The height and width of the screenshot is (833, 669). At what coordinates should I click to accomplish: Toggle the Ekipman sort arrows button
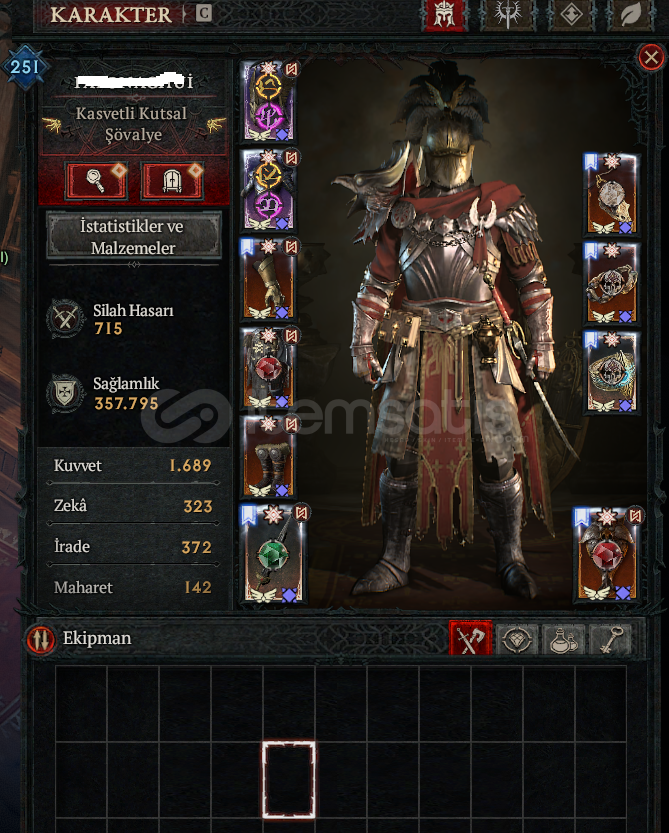point(40,639)
